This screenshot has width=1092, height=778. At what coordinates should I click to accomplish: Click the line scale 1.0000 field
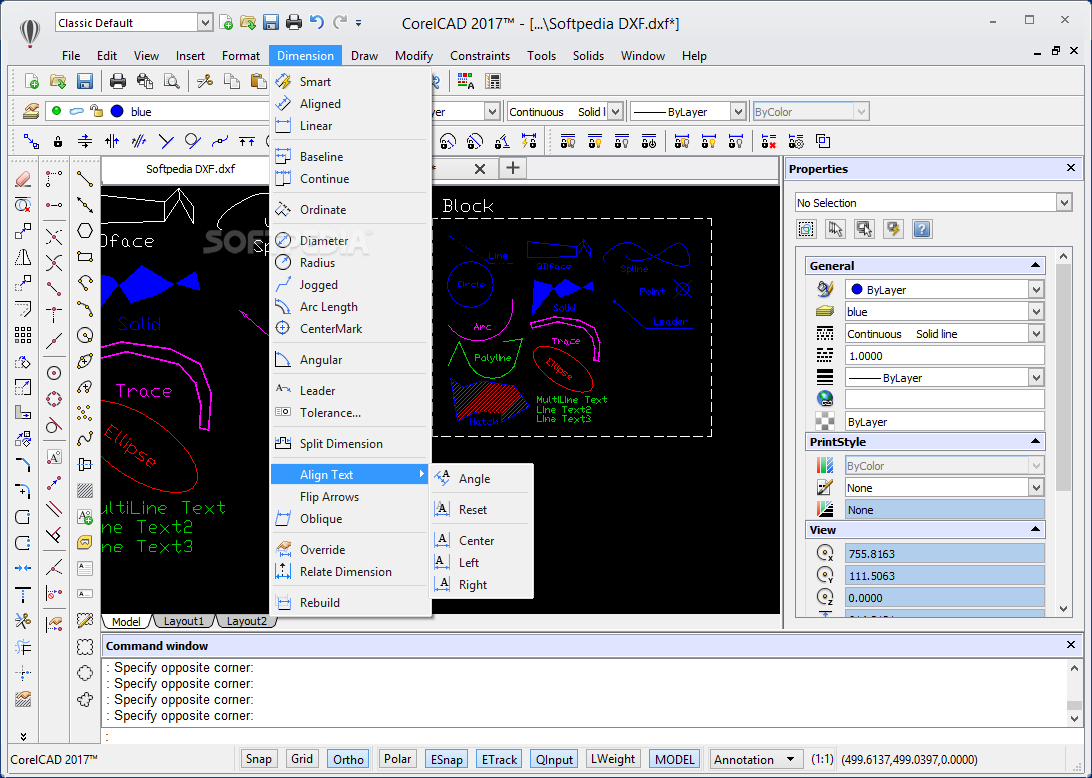[x=944, y=356]
